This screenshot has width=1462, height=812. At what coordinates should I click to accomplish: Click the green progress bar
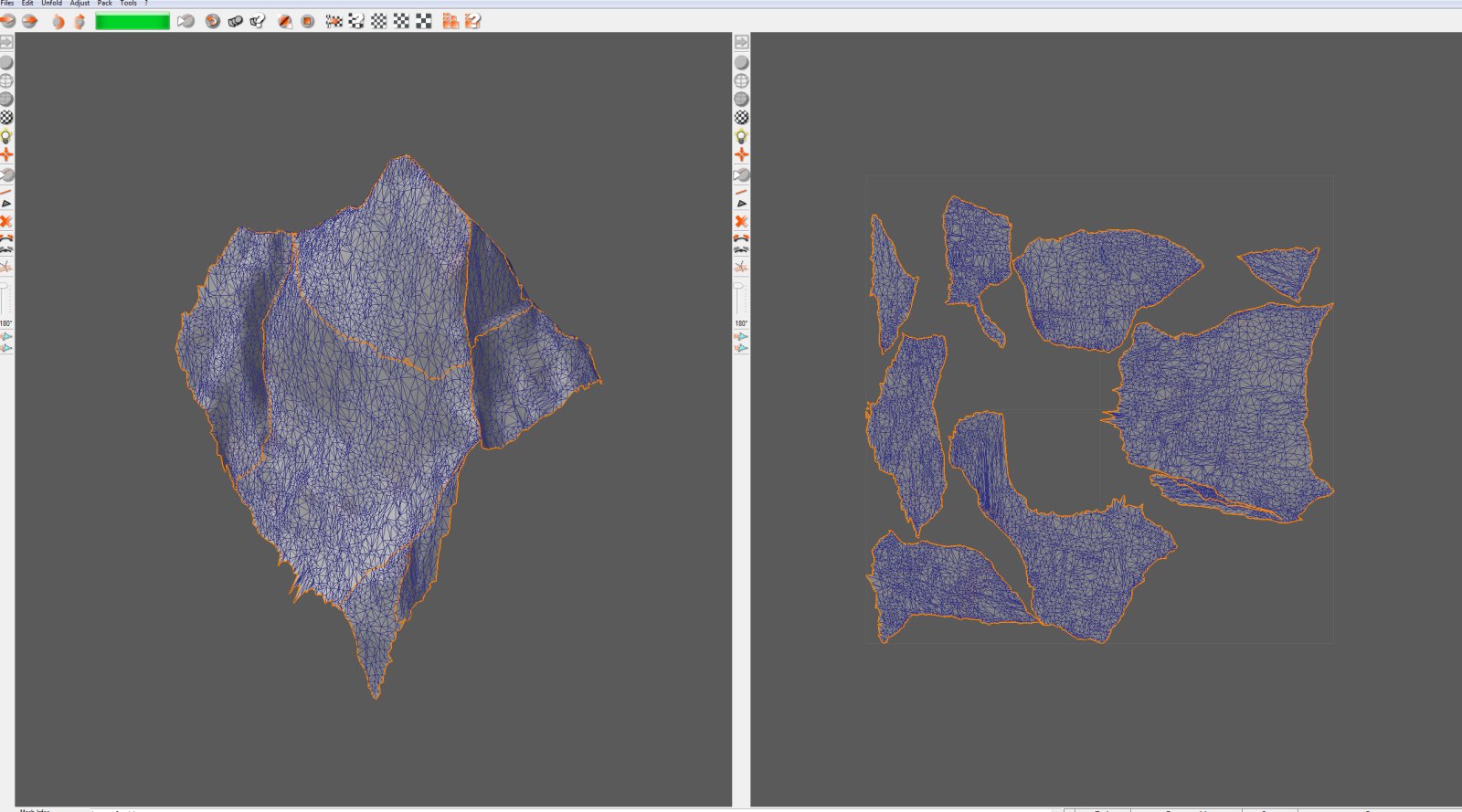(x=132, y=21)
